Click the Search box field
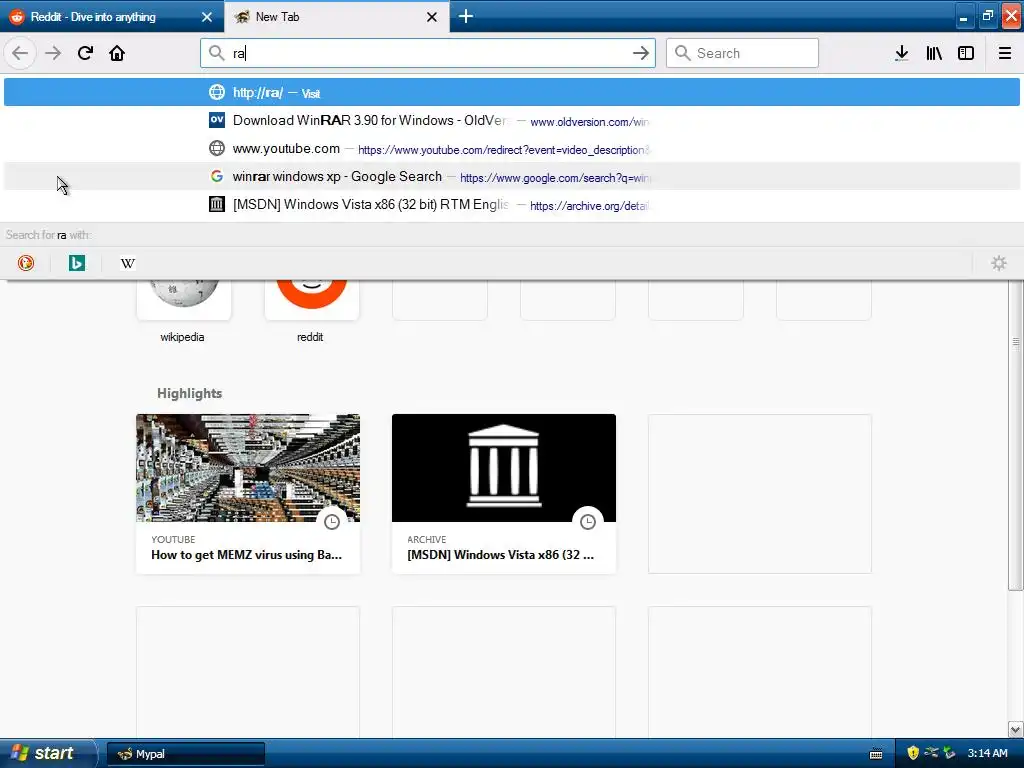 coord(742,53)
